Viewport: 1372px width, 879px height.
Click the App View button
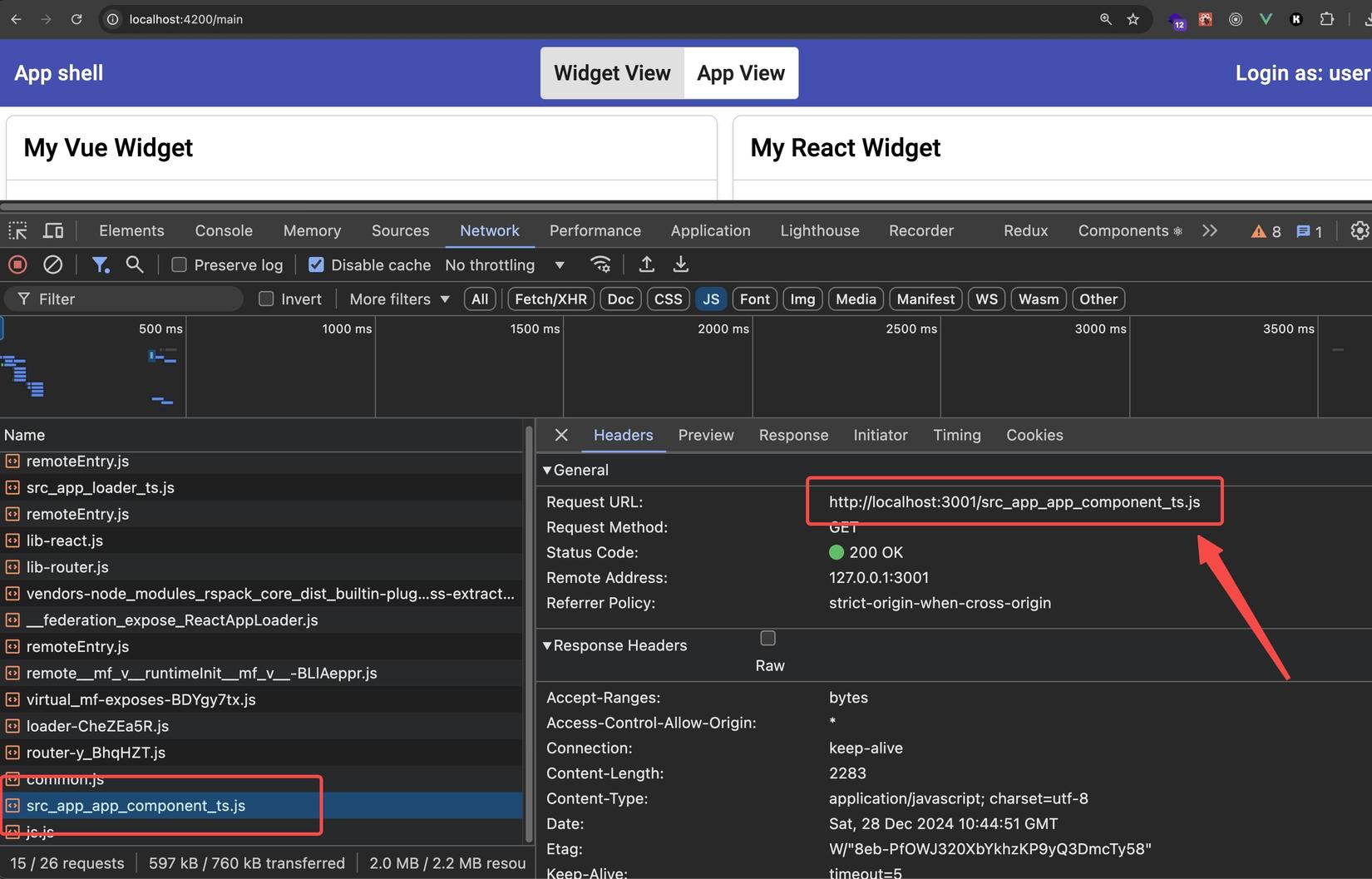[740, 73]
